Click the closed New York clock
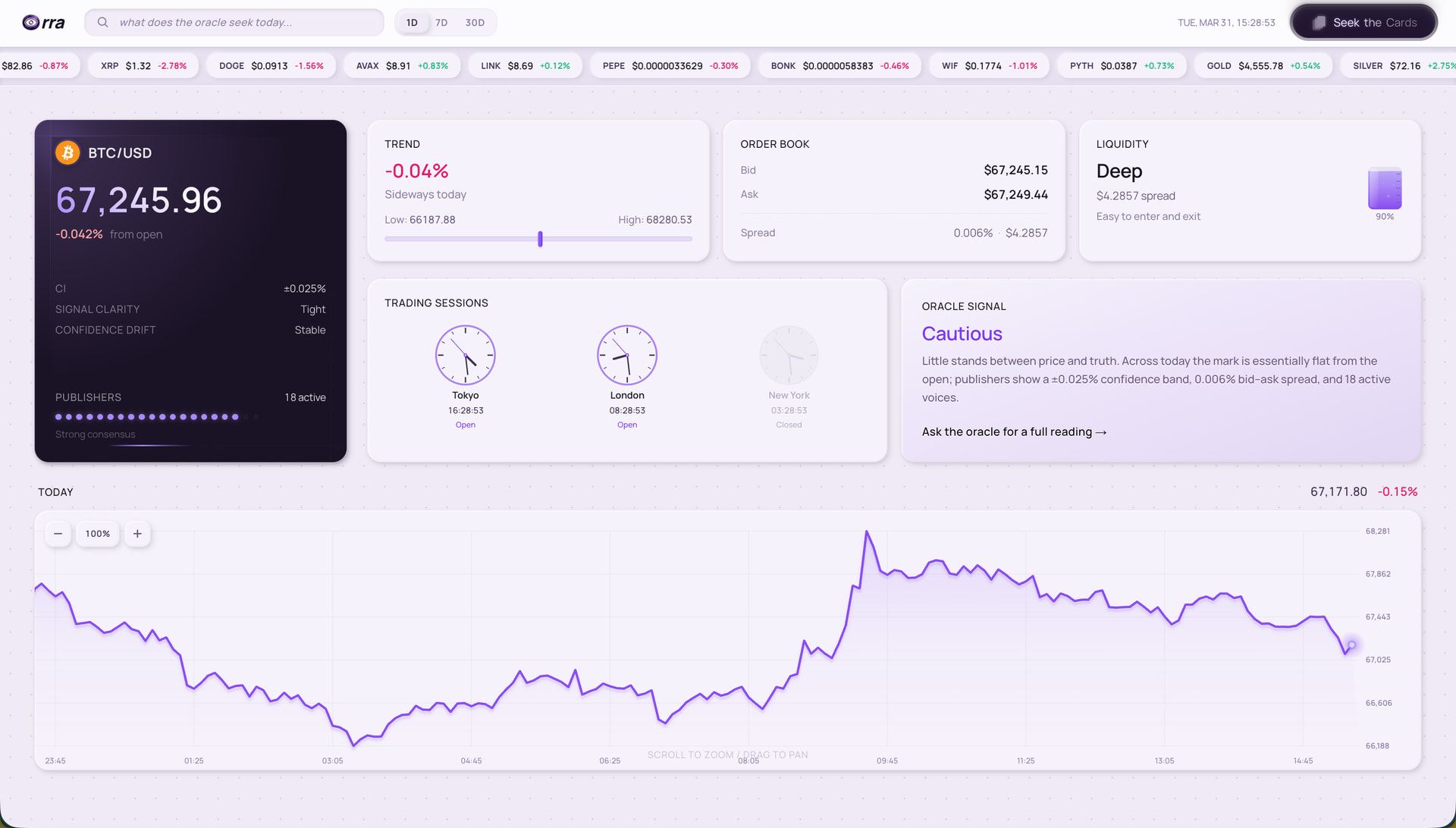The height and width of the screenshot is (828, 1456). tap(789, 355)
